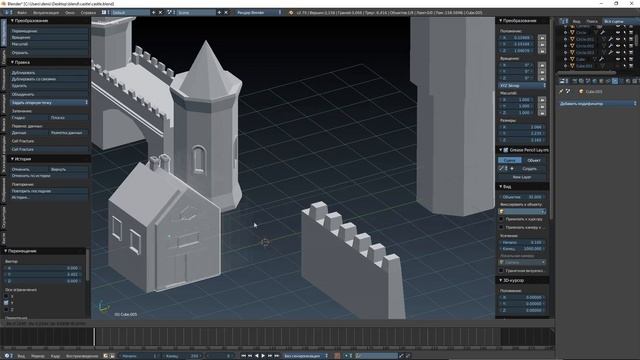Add a new scene with plus icon
Screen dimensions: 640x360
click(219, 13)
